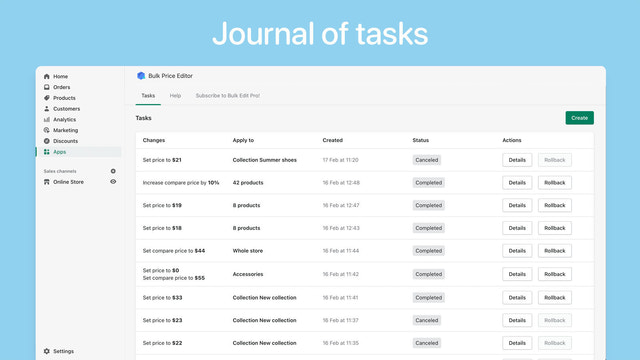Click the 42 products cell
640x360 pixels.
pyautogui.click(x=248, y=182)
